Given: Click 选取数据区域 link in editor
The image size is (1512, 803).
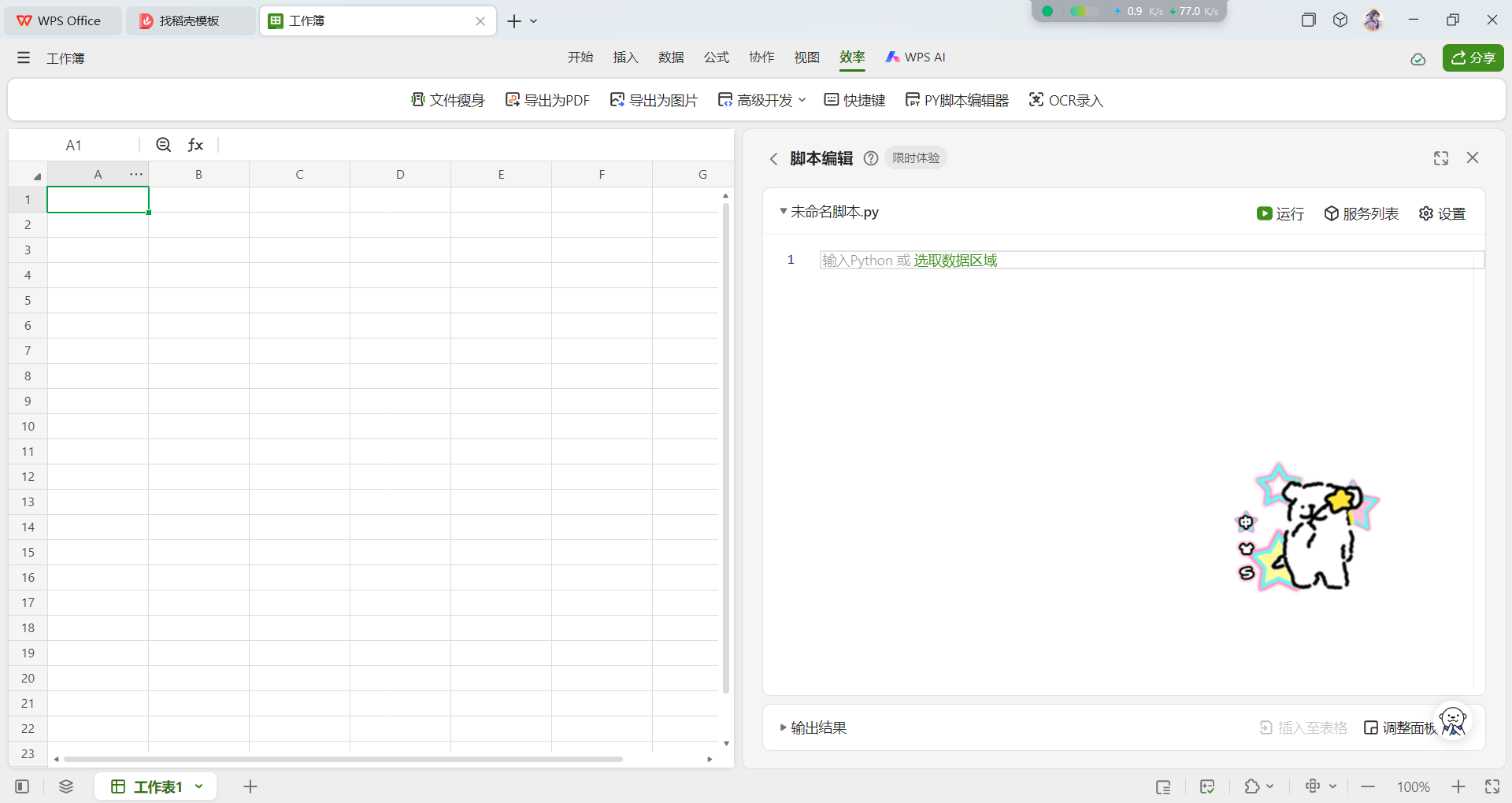Looking at the screenshot, I should [x=955, y=261].
